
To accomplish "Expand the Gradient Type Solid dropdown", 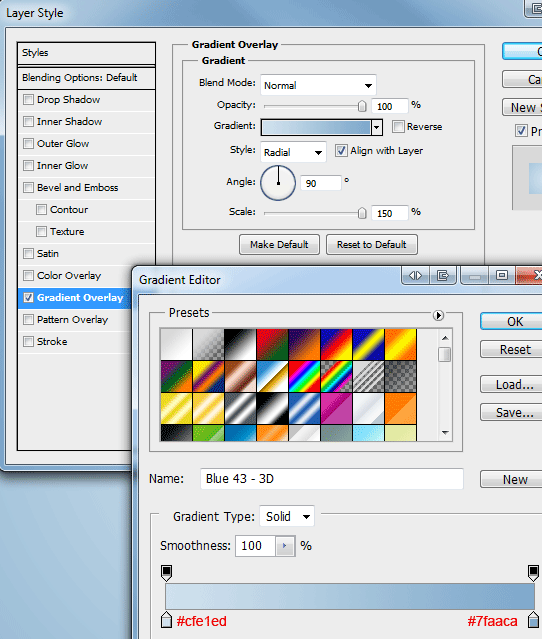I will point(287,516).
